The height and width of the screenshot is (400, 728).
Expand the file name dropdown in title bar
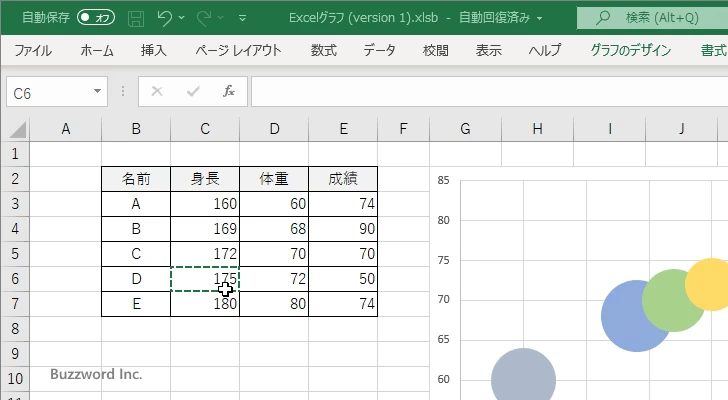coord(540,19)
